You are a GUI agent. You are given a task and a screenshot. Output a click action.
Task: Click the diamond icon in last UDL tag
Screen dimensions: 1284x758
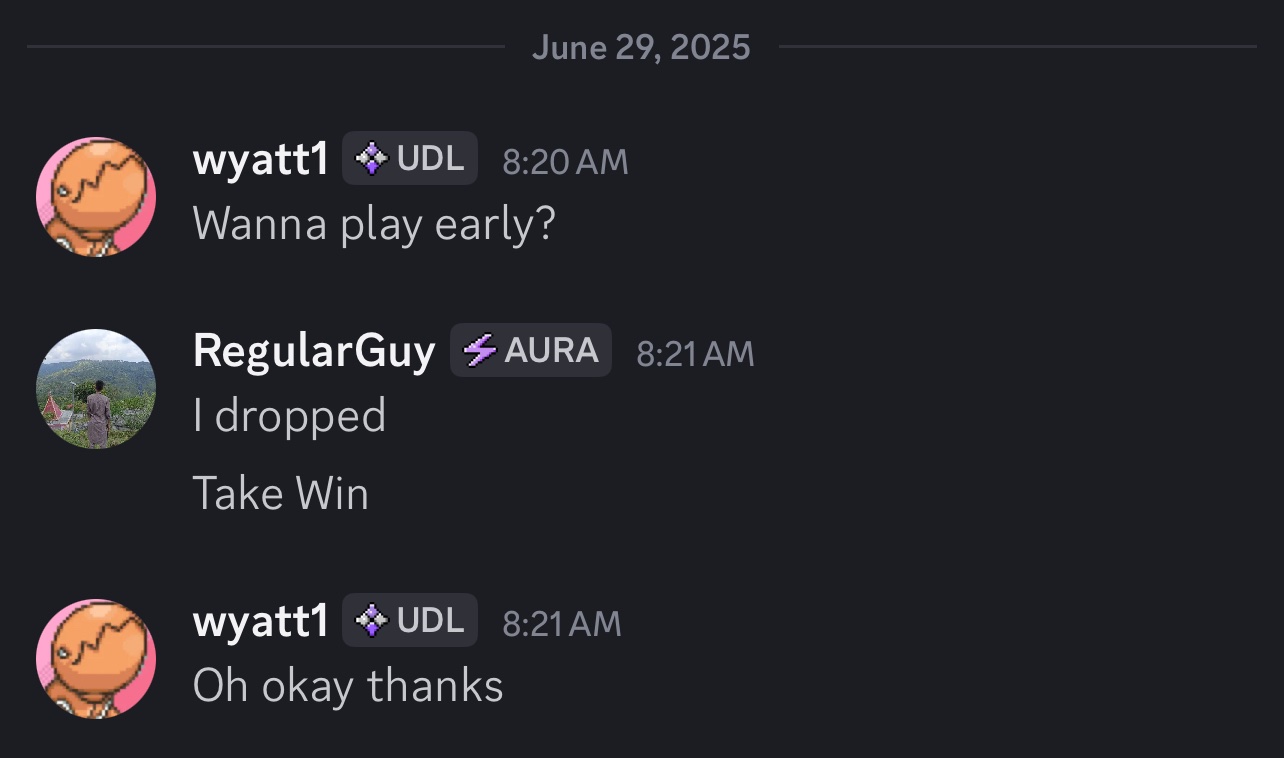point(372,621)
